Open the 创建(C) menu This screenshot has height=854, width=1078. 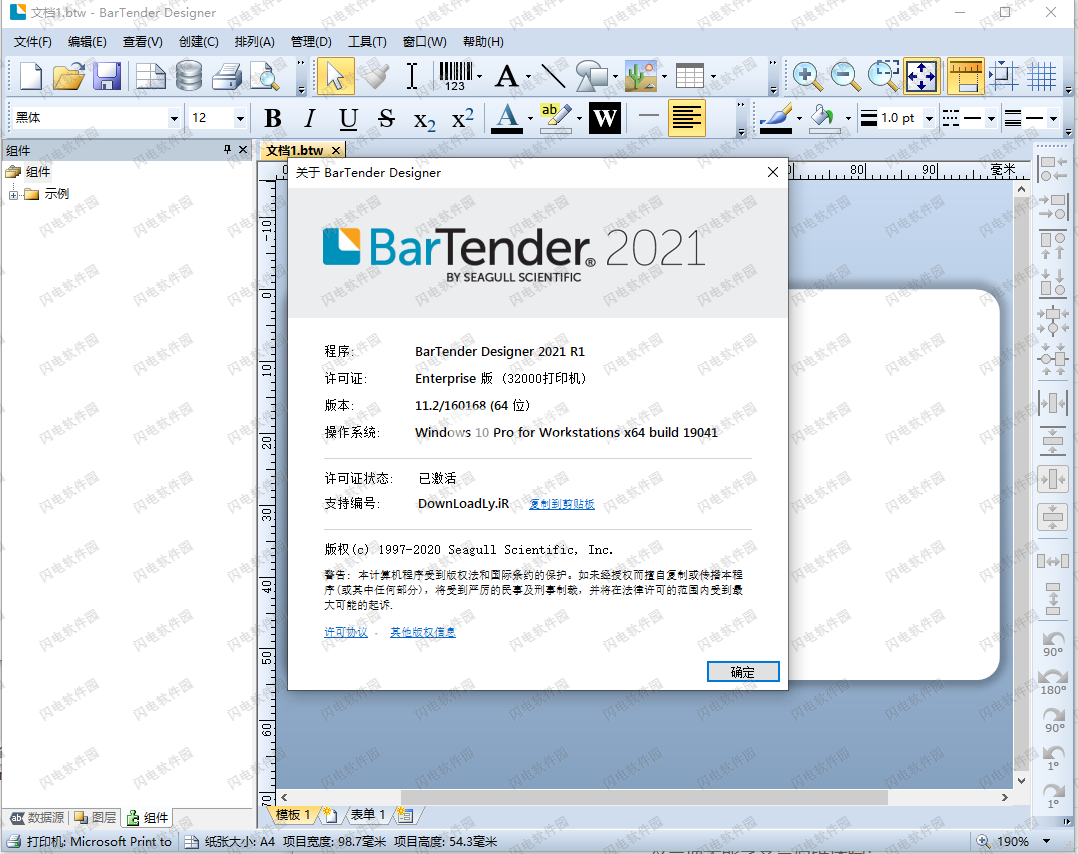coord(199,42)
